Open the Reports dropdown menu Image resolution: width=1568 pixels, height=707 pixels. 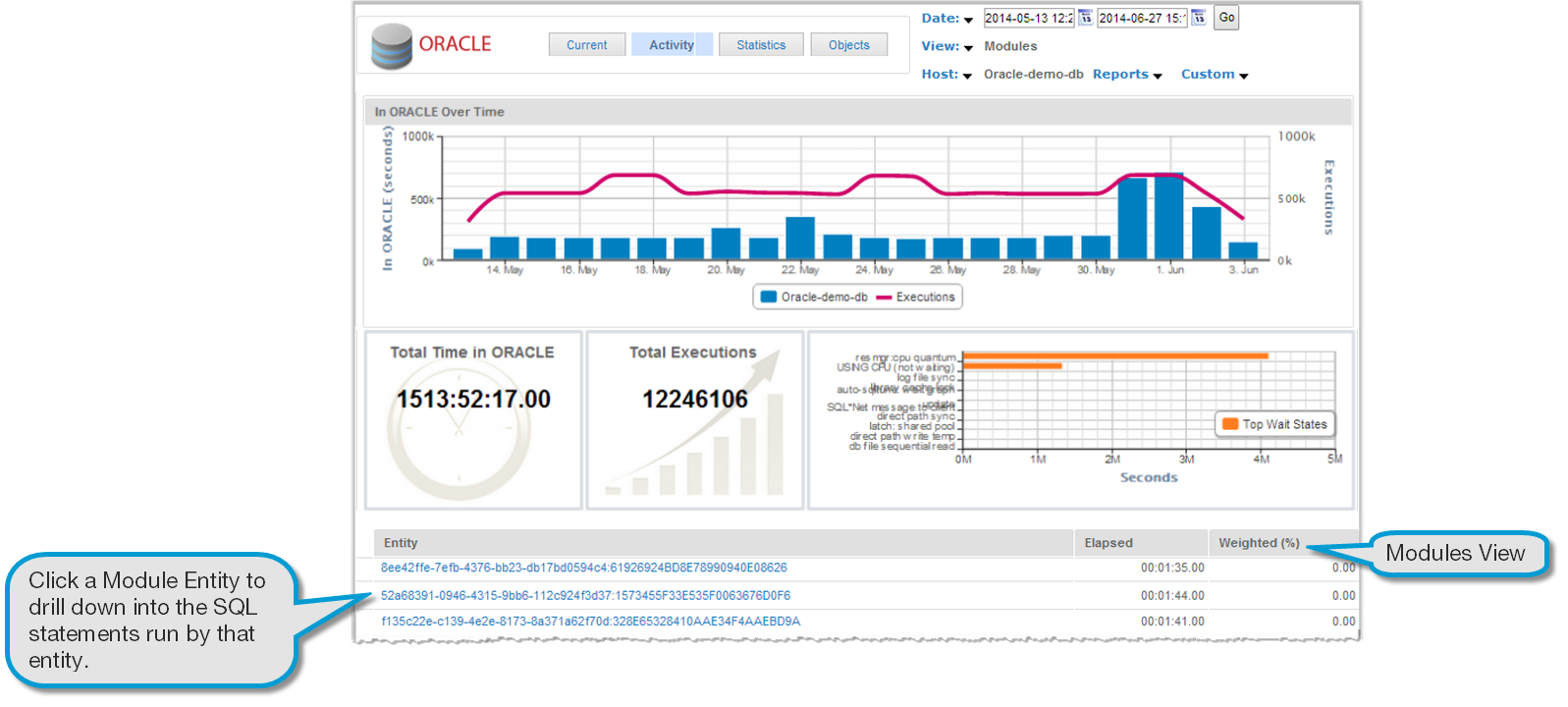point(1127,75)
